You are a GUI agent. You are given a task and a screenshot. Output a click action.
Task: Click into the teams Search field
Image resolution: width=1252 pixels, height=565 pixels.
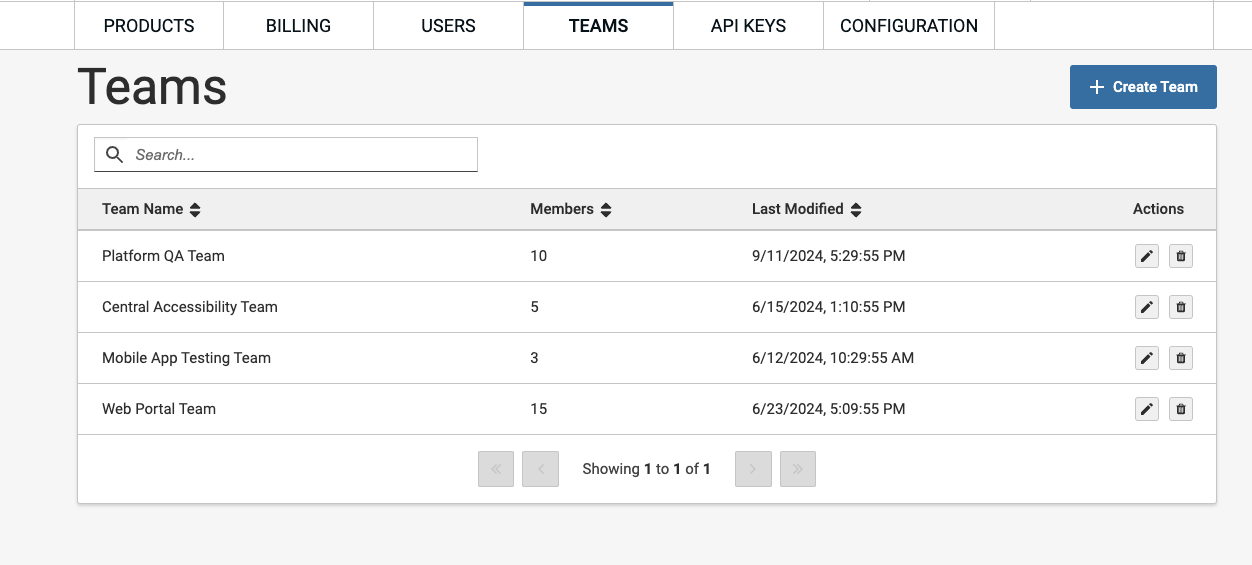300,155
